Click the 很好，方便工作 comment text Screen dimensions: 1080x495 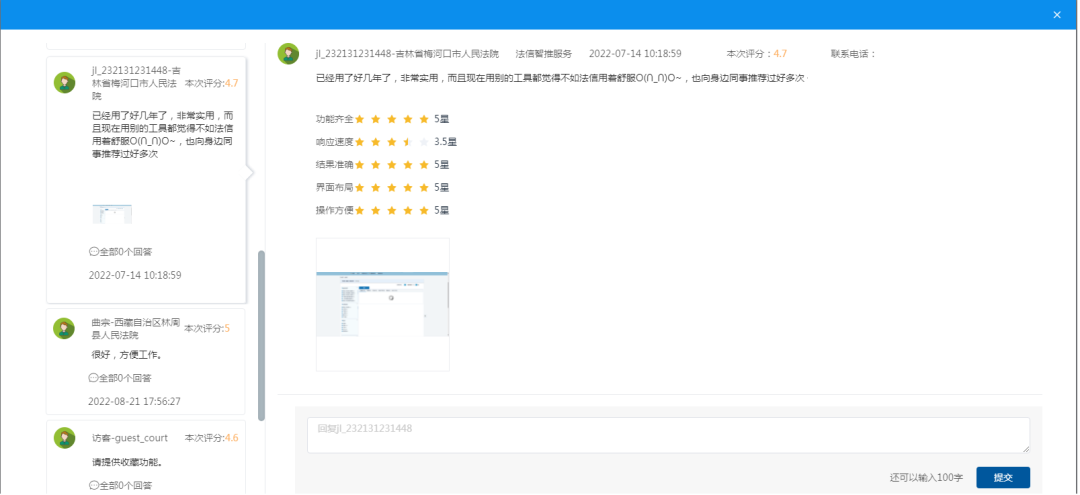(127, 355)
